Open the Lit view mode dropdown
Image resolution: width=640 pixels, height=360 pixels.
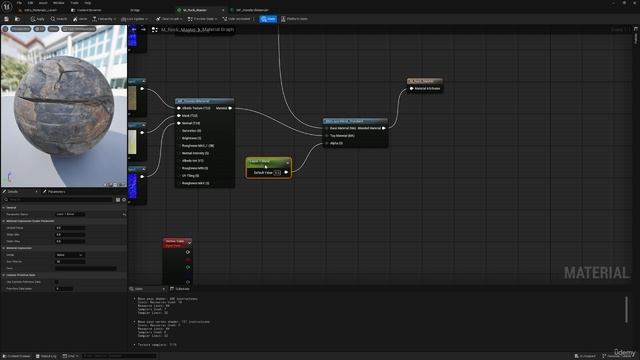tap(40, 29)
